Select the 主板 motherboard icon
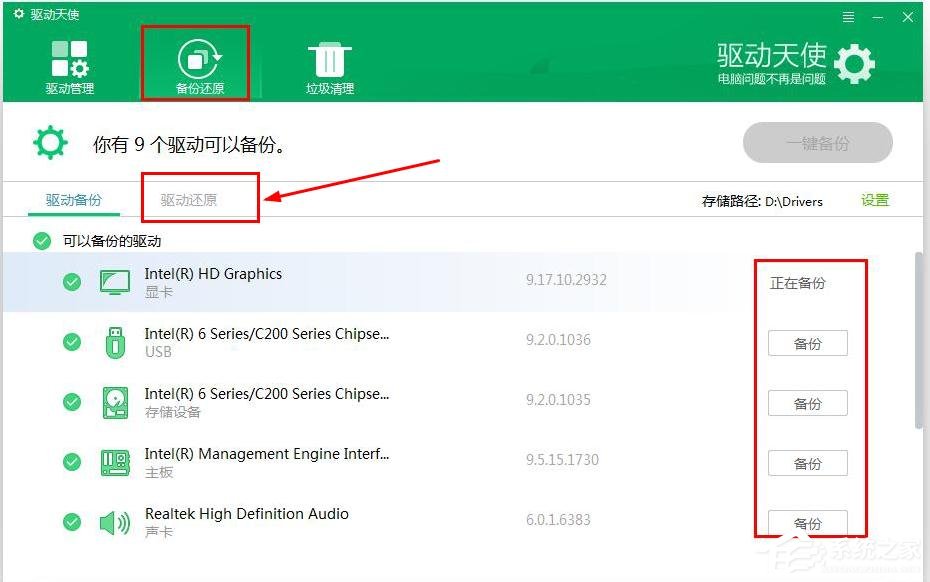 [114, 462]
